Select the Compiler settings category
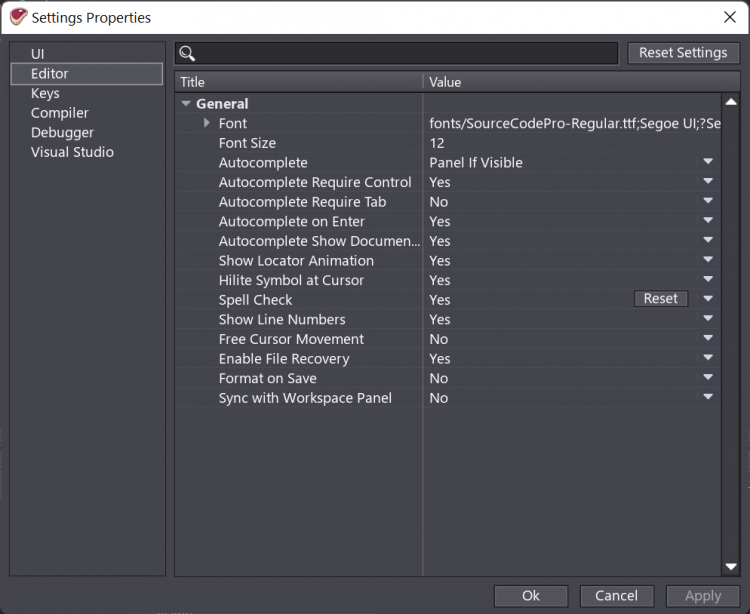 pos(60,113)
